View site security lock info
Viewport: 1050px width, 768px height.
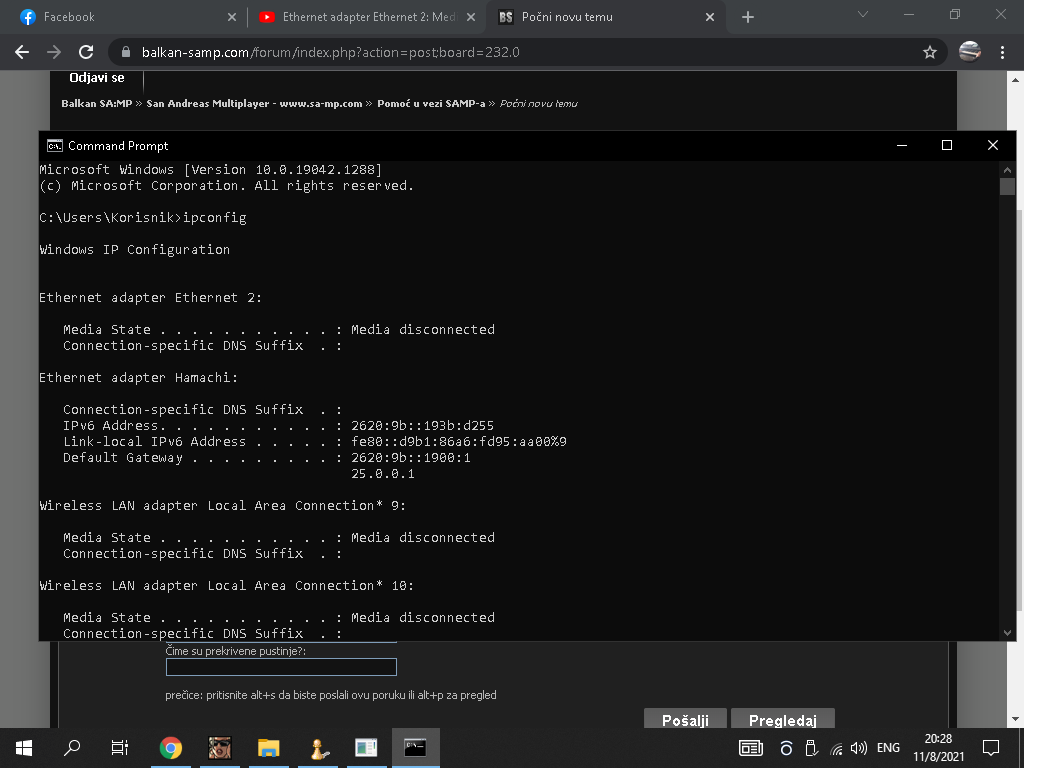pos(126,52)
